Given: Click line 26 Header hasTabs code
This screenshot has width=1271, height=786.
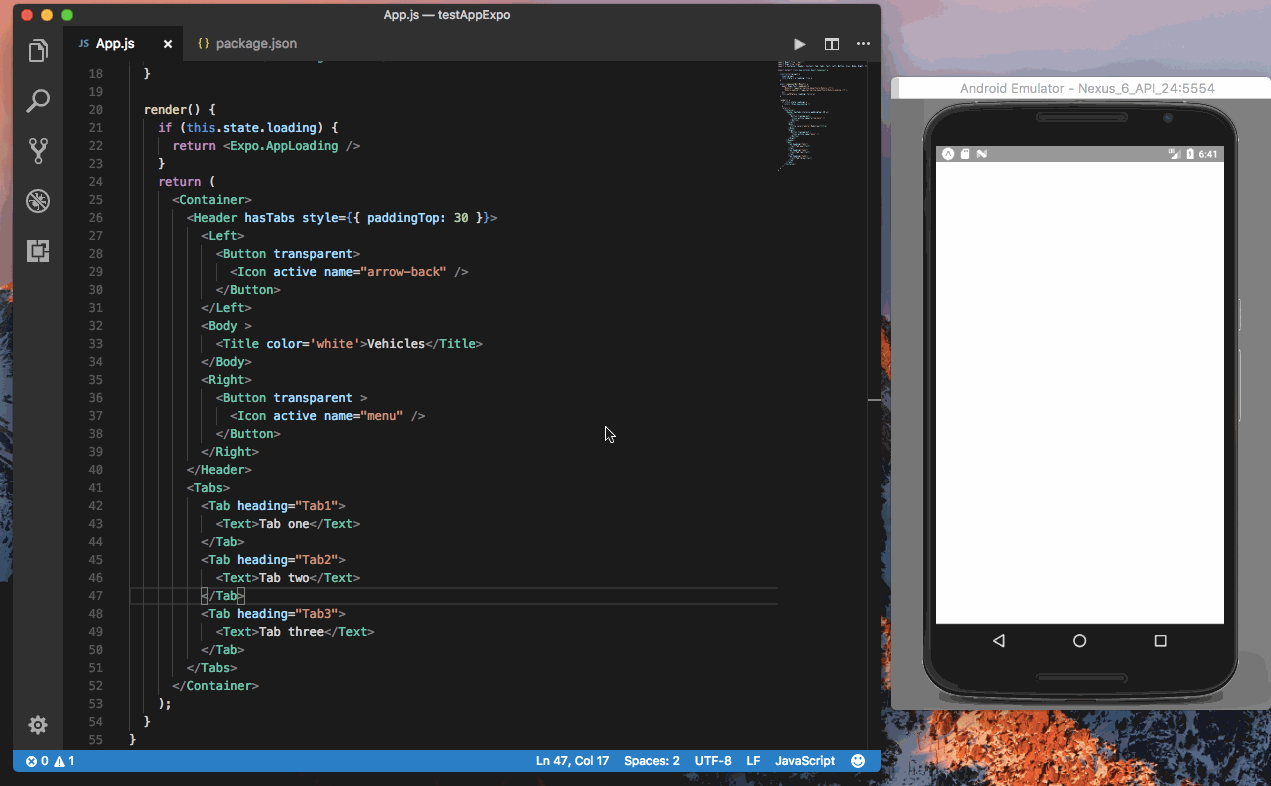Looking at the screenshot, I should click(341, 218).
